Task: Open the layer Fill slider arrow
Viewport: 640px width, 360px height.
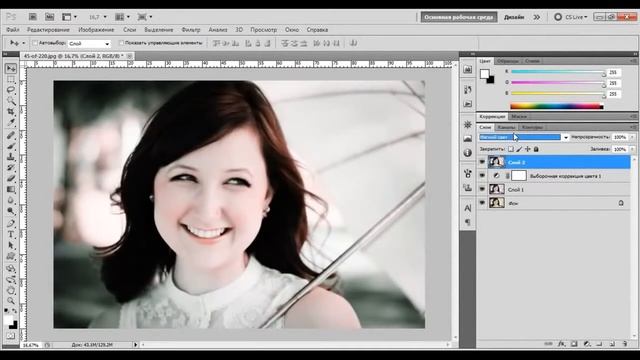Action: [x=632, y=149]
